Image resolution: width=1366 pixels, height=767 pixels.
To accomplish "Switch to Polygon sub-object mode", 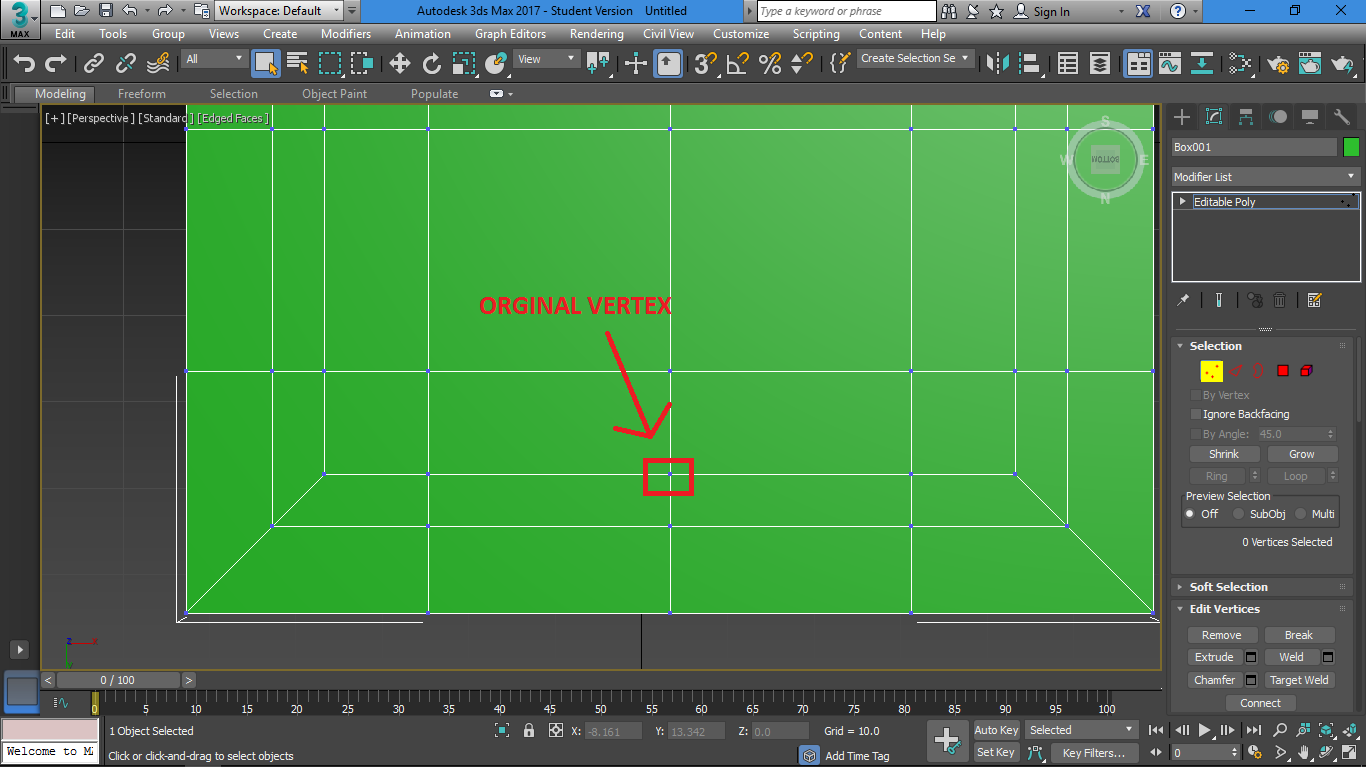I will tap(1283, 370).
